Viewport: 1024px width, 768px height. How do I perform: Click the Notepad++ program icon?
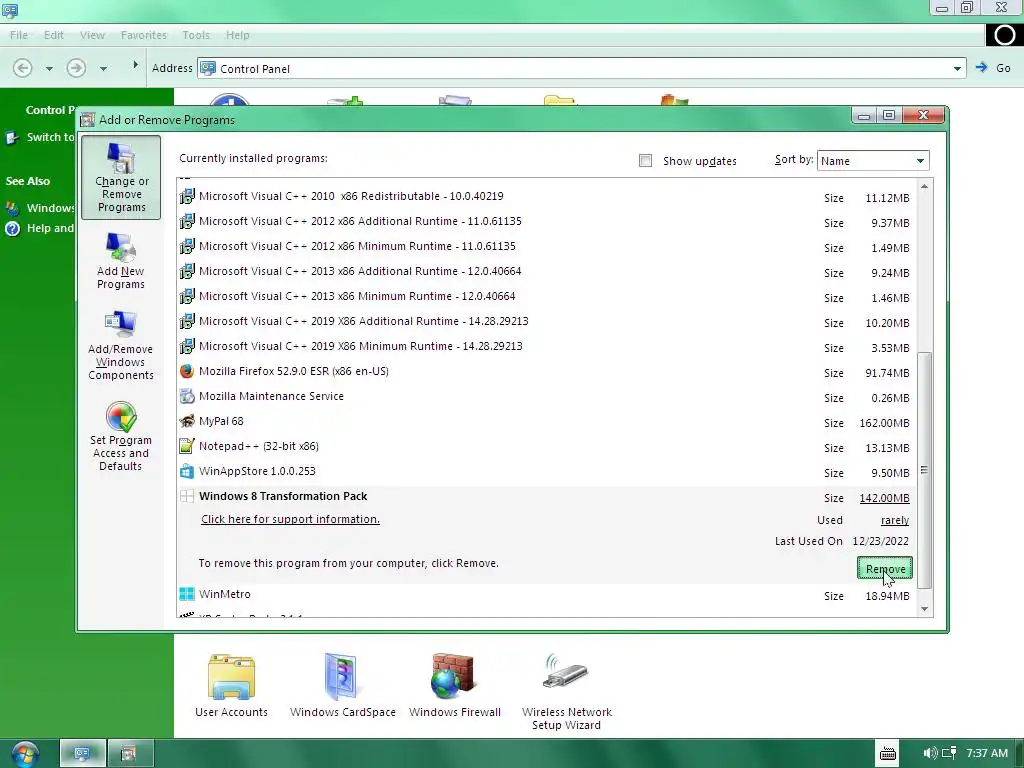[187, 446]
